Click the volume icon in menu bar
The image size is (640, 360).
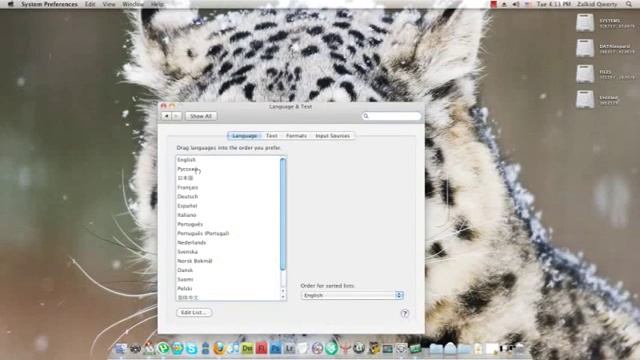tap(516, 4)
